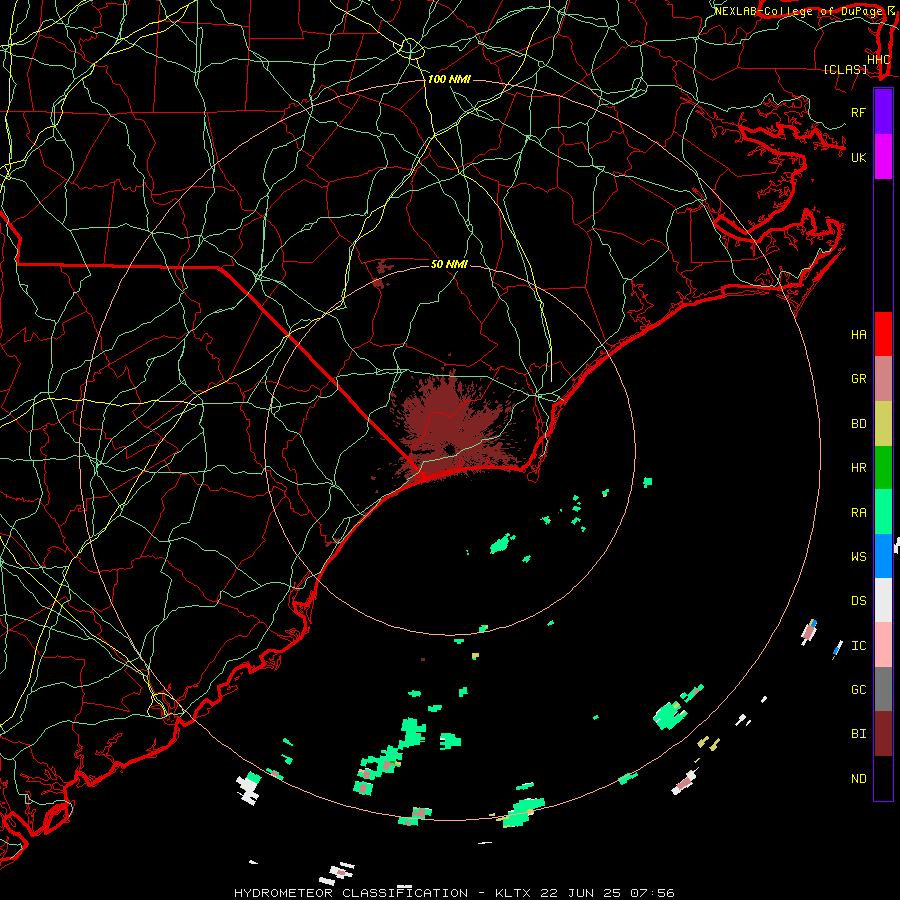
Task: Click the '50 NMI' range ring label
Action: (449, 264)
